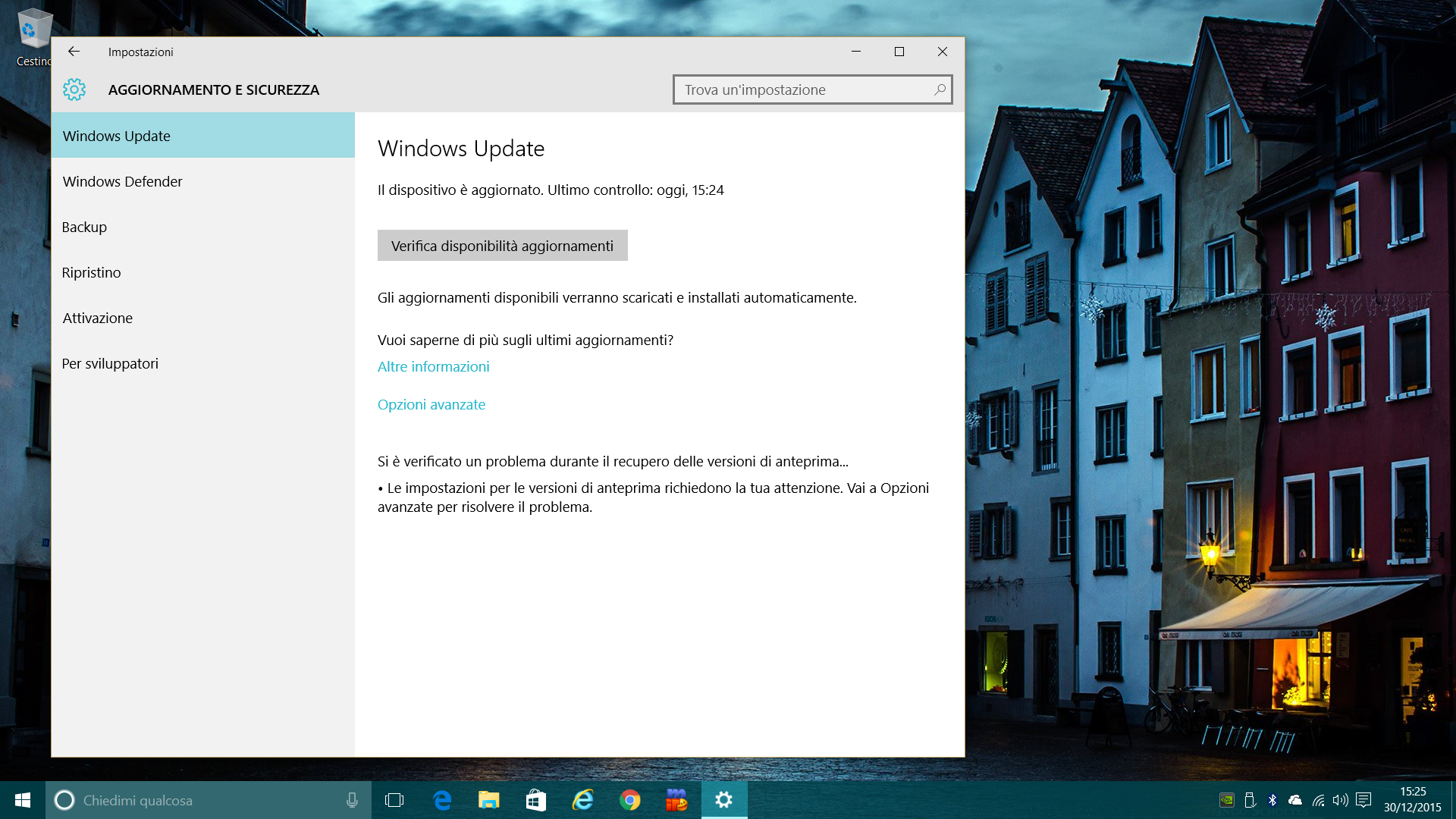Click the 'Si è verificato un problema' message
Viewport: 1456px width, 819px height.
point(613,461)
